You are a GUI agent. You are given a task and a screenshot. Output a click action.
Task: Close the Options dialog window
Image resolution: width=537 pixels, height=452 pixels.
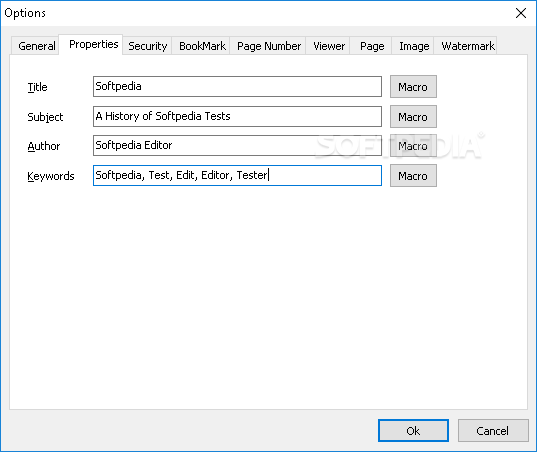[x=521, y=13]
